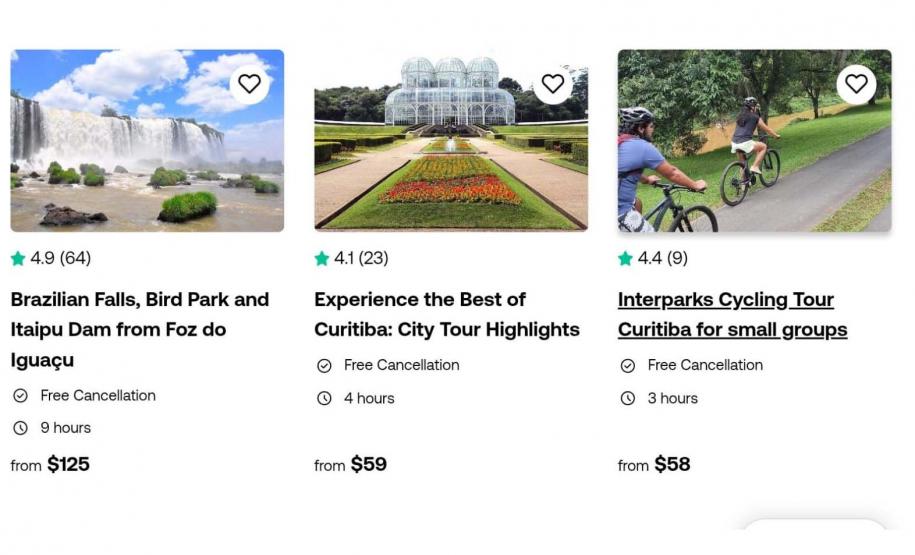Click the 4.4 star rating icon

[626, 259]
